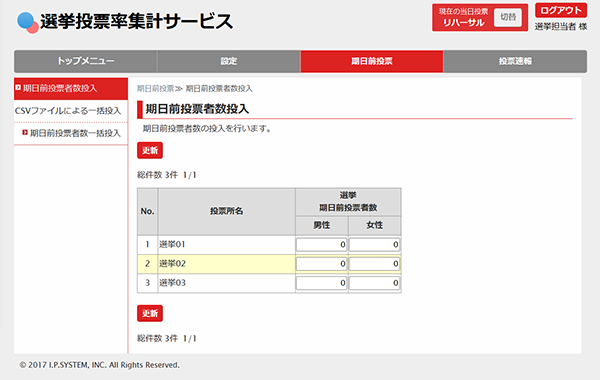Focus the 女性 field for 選挙02

[375, 264]
